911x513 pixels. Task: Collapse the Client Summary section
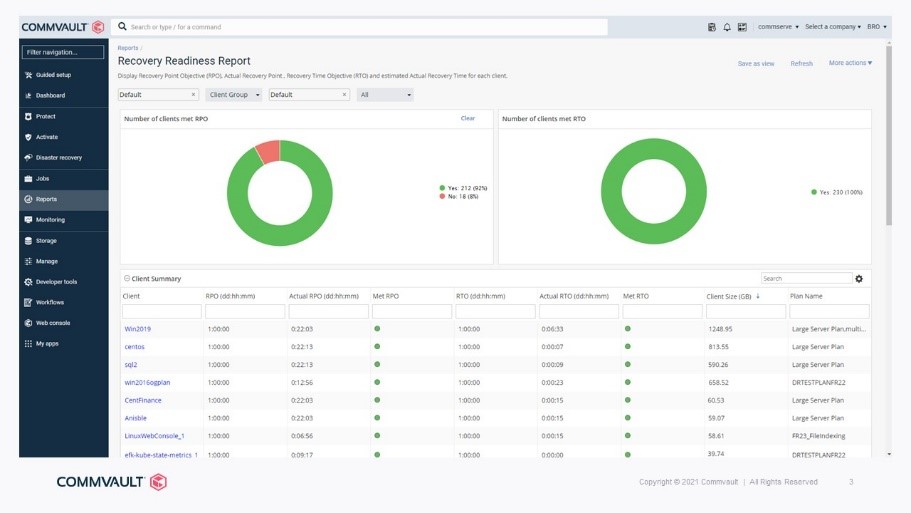pos(127,278)
